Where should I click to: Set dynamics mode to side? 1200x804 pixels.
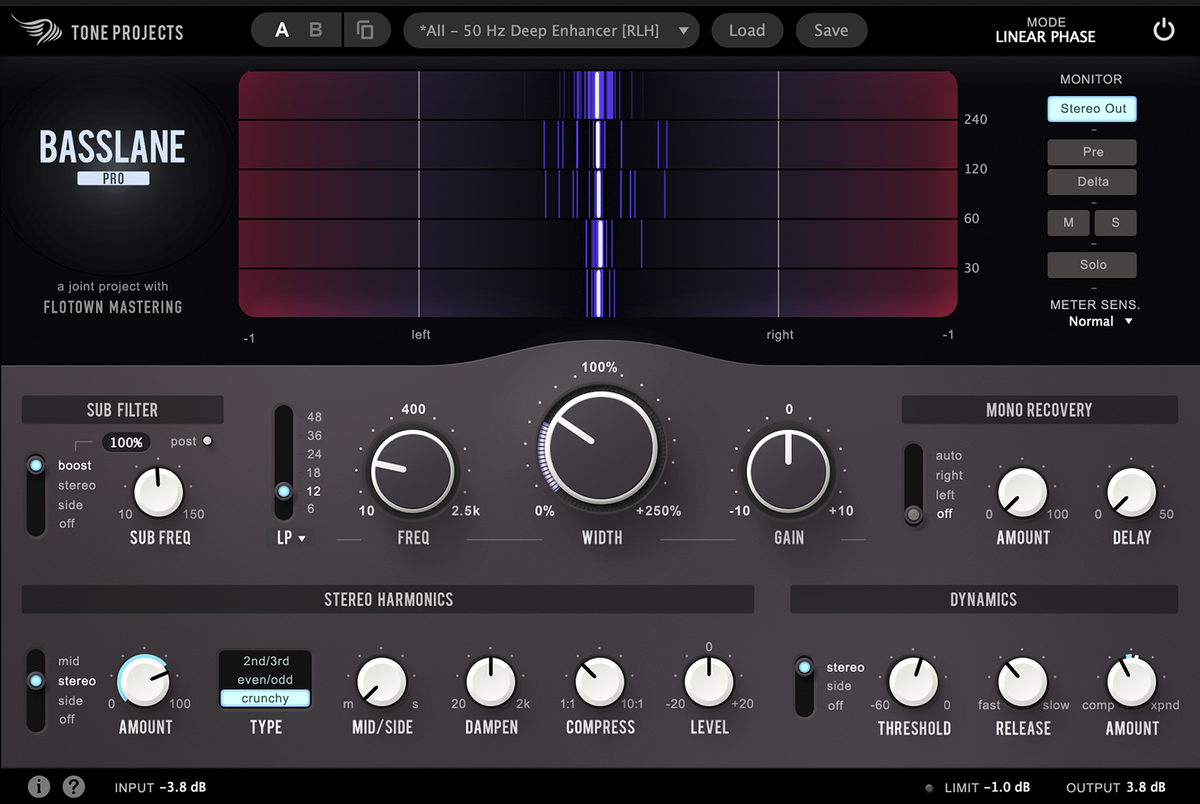click(839, 686)
